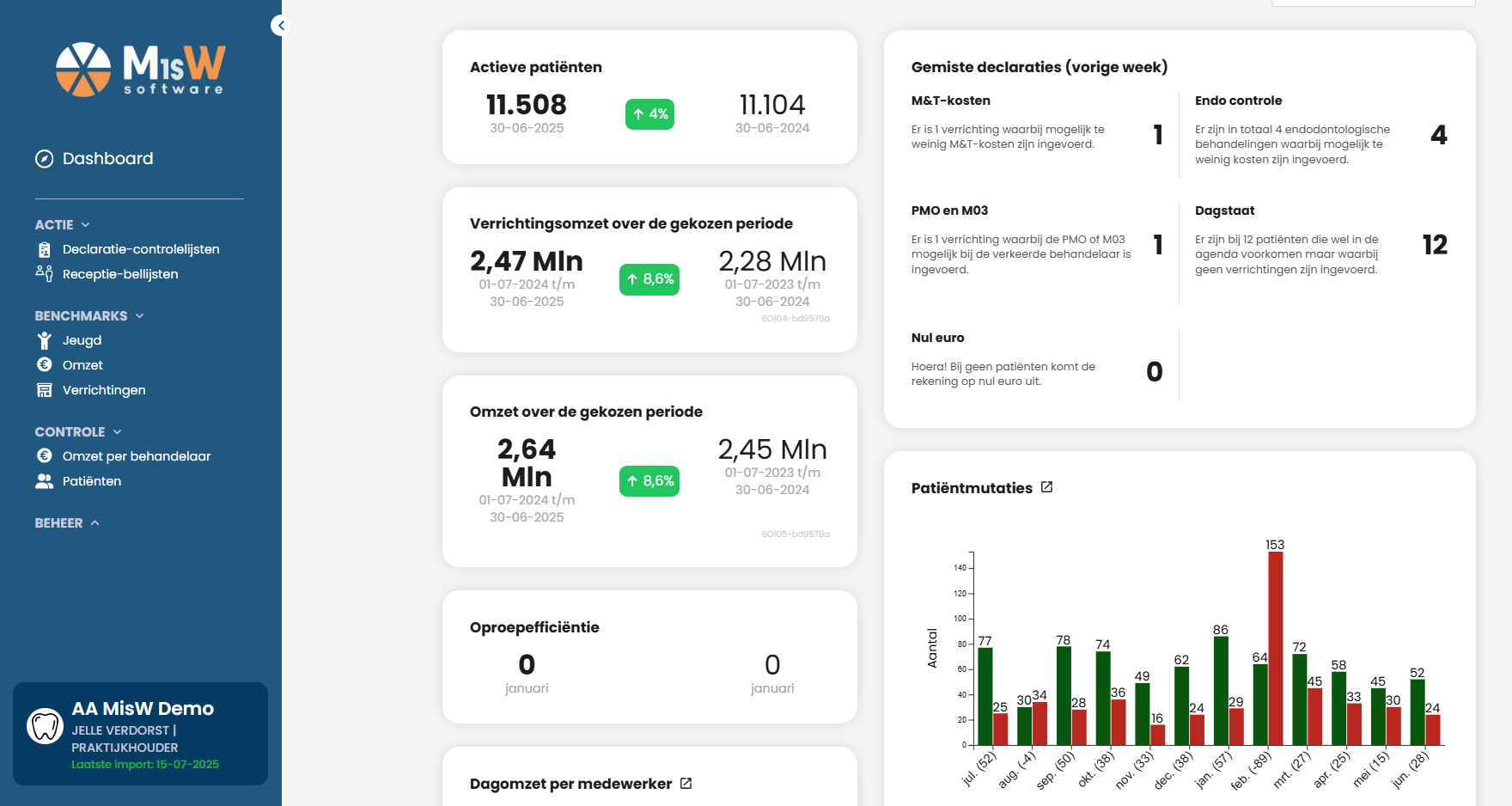The image size is (1512, 806).
Task: Open Patiëntmutaties external link icon
Action: click(1046, 487)
